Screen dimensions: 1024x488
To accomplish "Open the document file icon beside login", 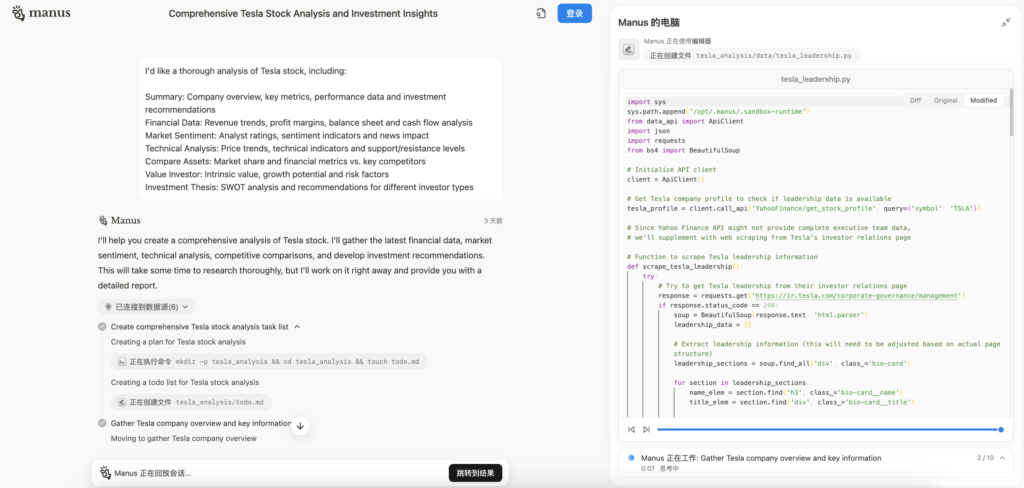I will [x=541, y=14].
